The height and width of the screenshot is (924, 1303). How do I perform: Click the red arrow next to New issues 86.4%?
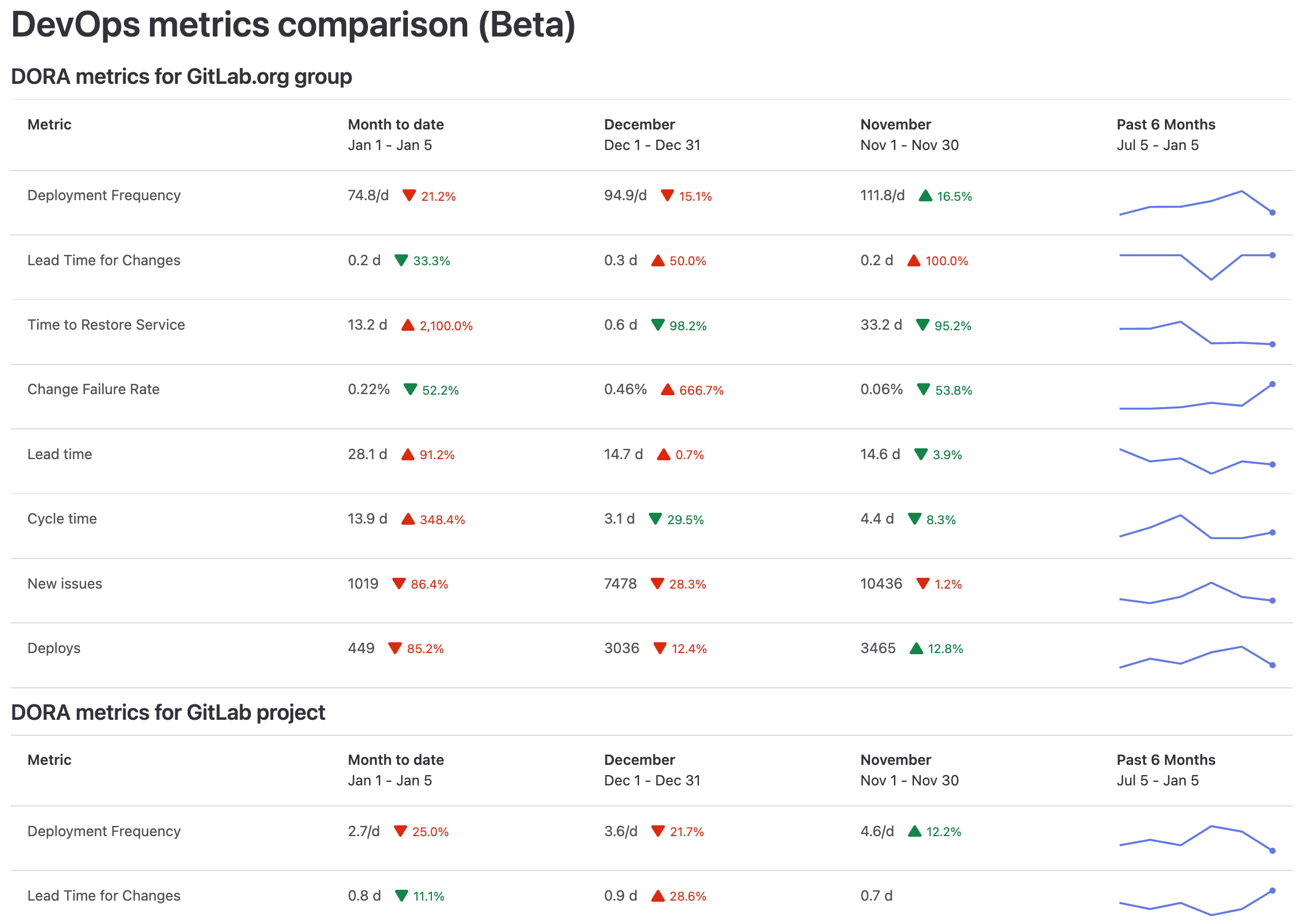(x=399, y=584)
